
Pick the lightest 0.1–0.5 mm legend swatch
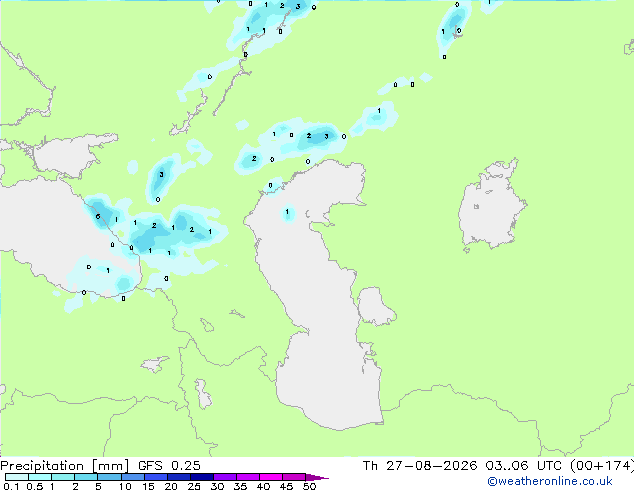(17, 477)
